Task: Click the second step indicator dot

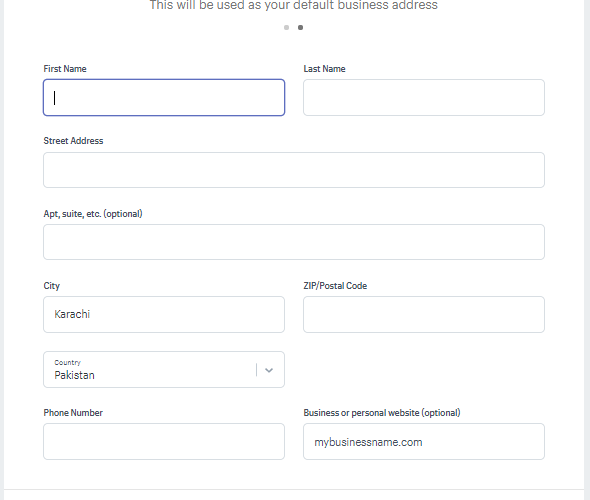Action: tap(300, 27)
